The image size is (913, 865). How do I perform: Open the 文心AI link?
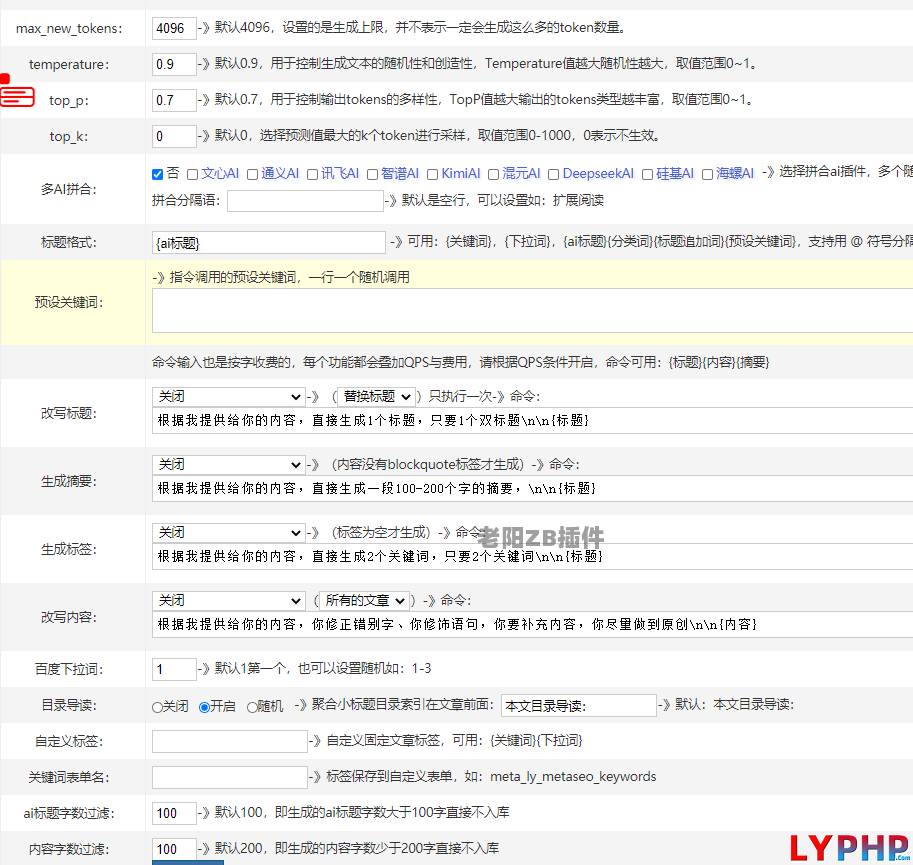[220, 173]
